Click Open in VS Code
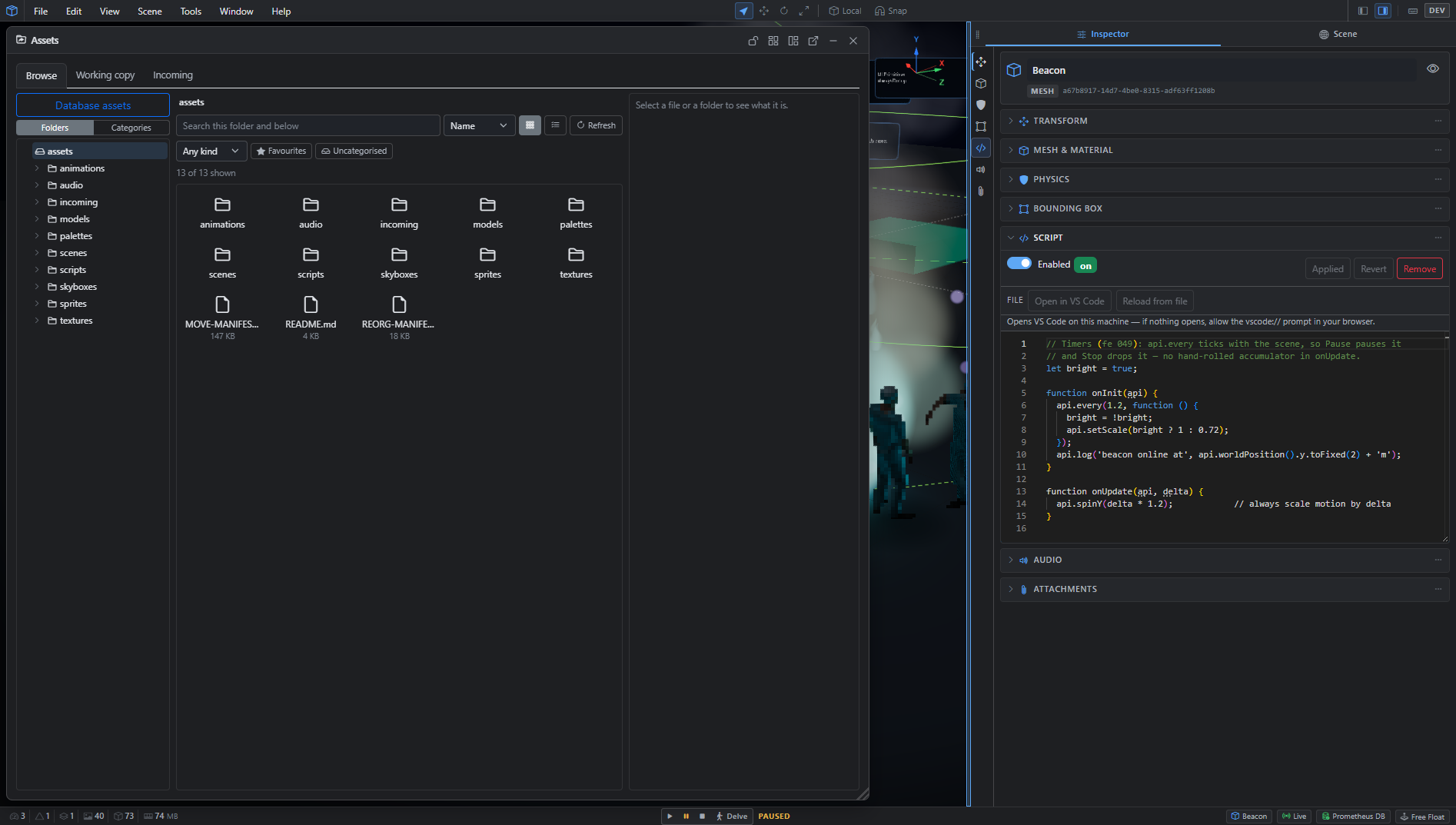The height and width of the screenshot is (825, 1456). point(1069,301)
